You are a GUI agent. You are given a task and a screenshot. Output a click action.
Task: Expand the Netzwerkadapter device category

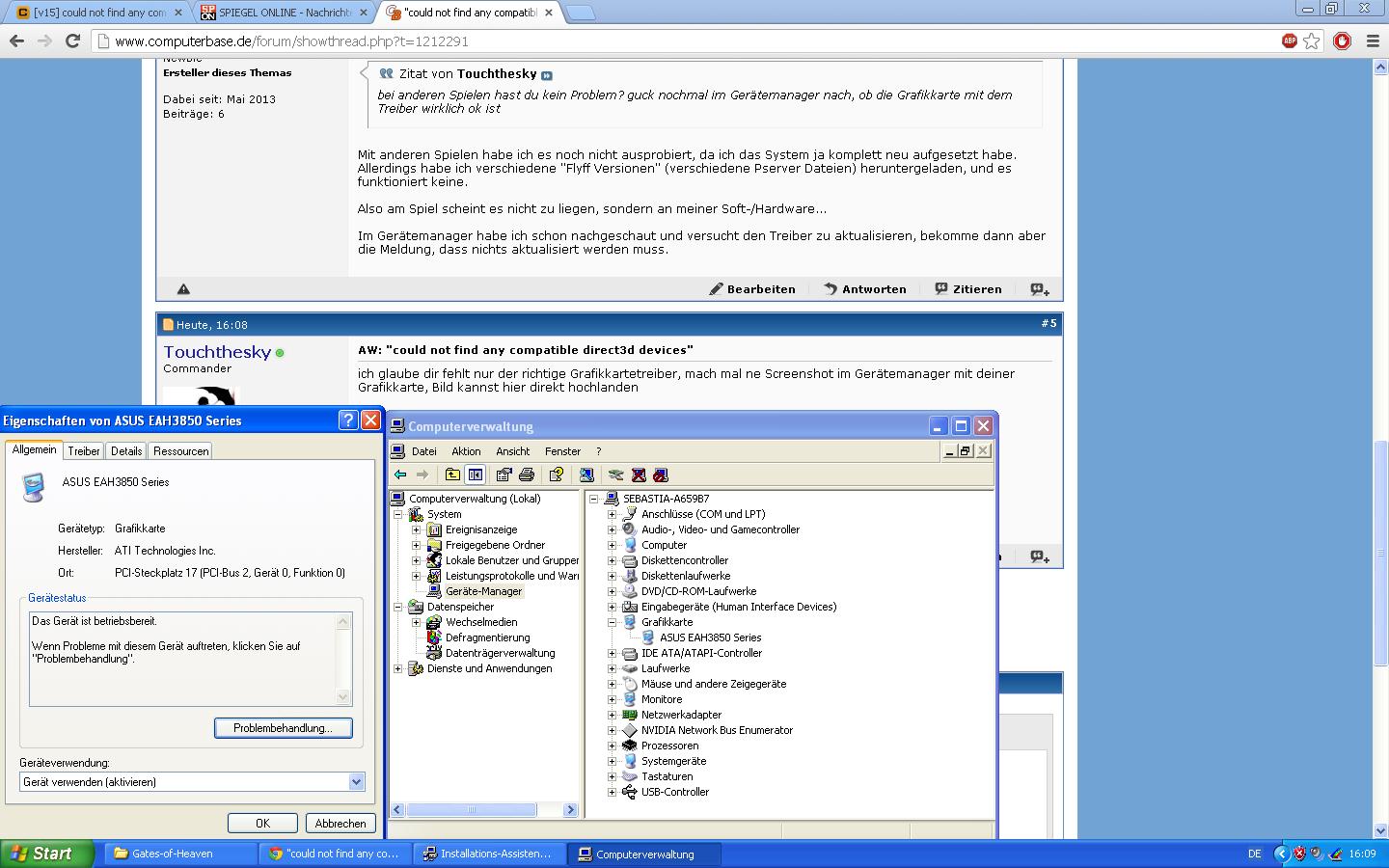click(x=612, y=715)
